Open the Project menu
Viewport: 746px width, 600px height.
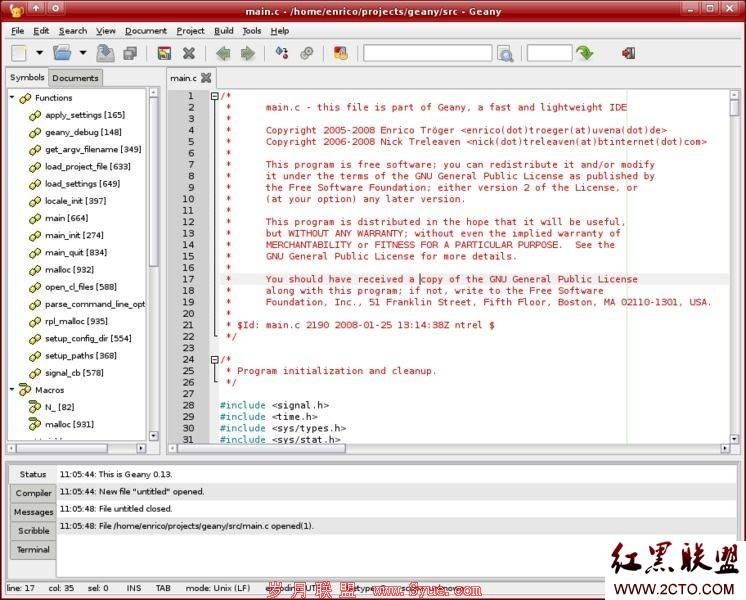point(190,31)
